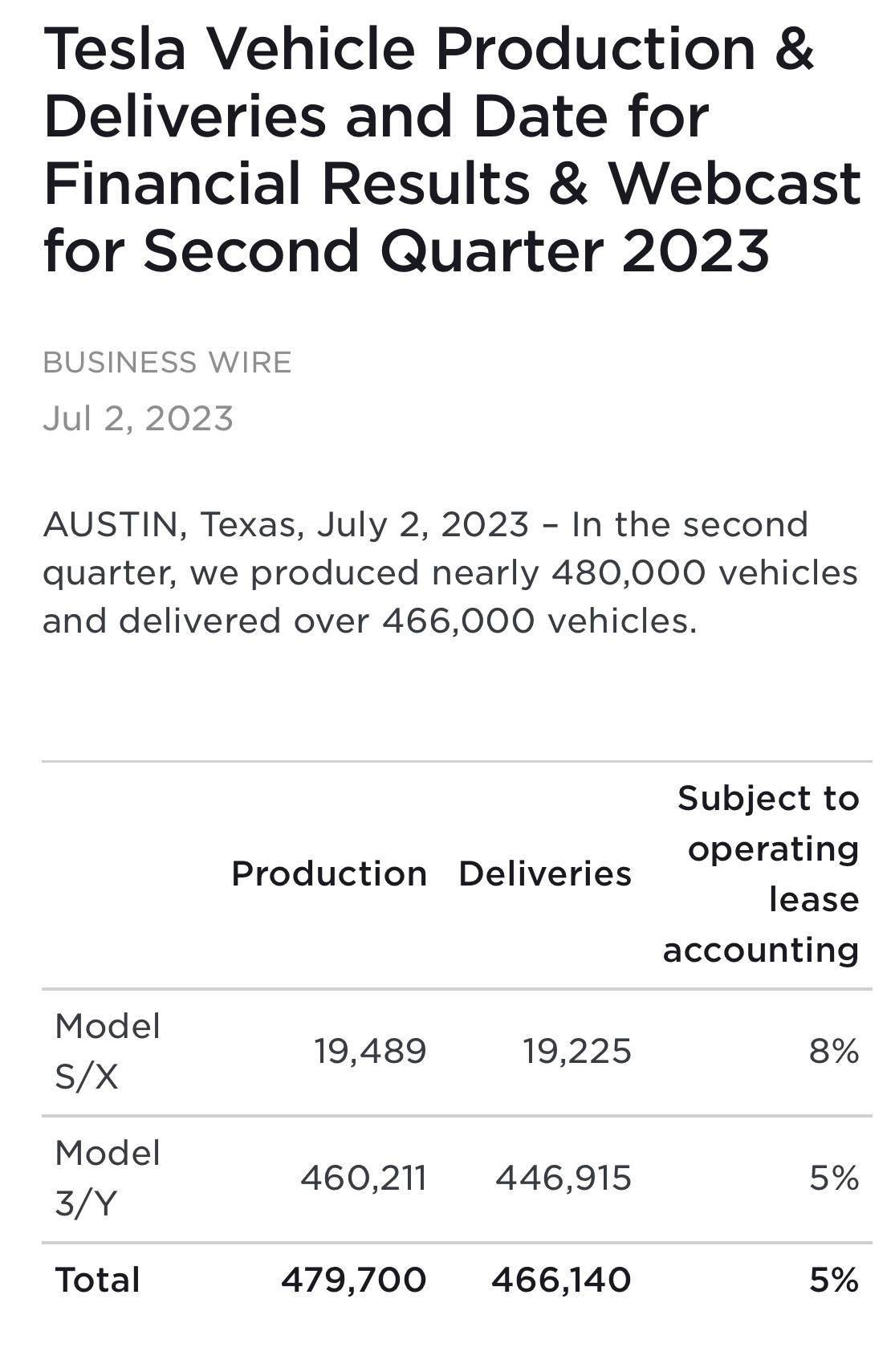Click Model S/X deliveries value 19,225
This screenshot has height=1372, width=895.
point(578,1052)
